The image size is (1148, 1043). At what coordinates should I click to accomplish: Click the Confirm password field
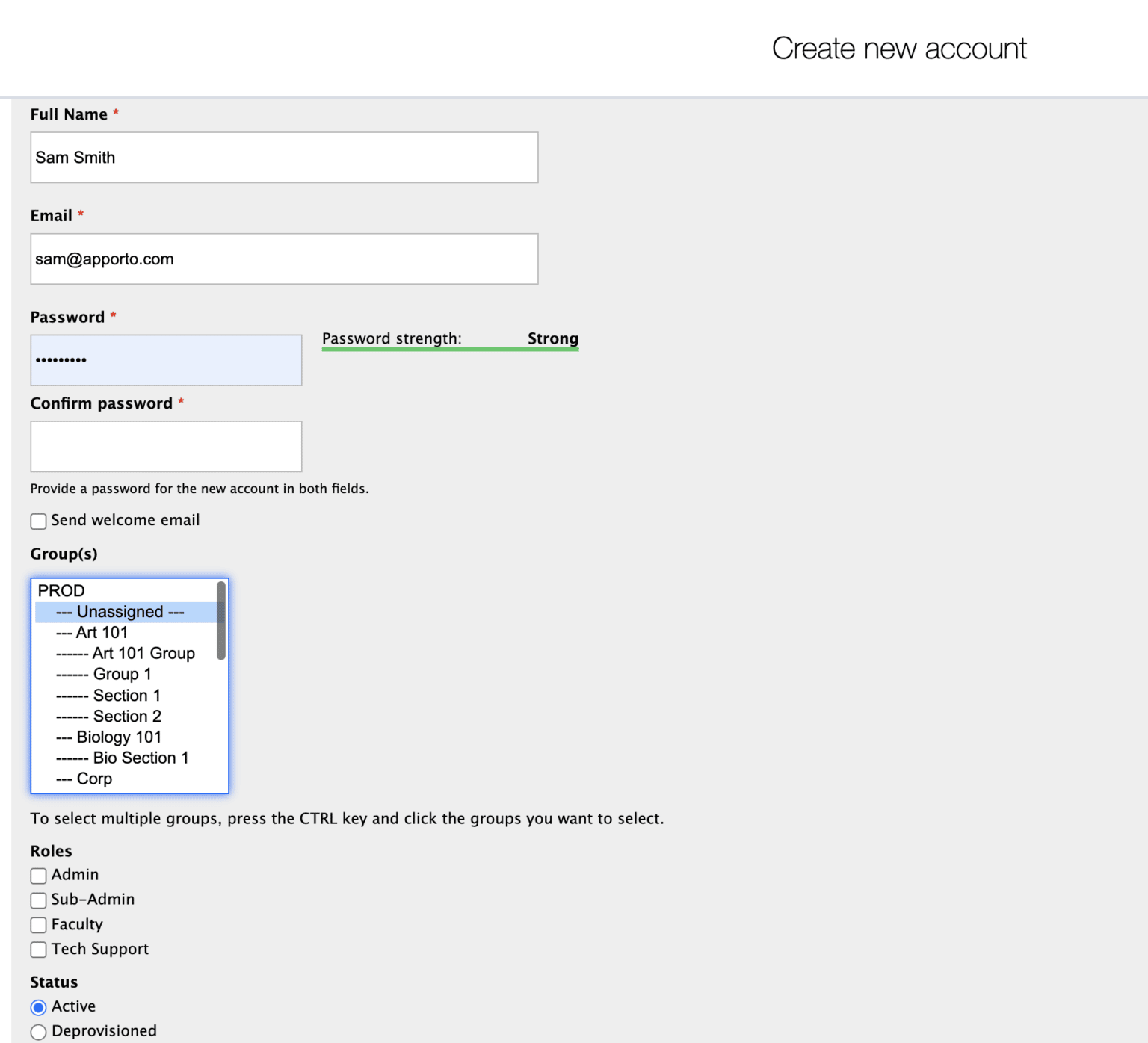(166, 447)
